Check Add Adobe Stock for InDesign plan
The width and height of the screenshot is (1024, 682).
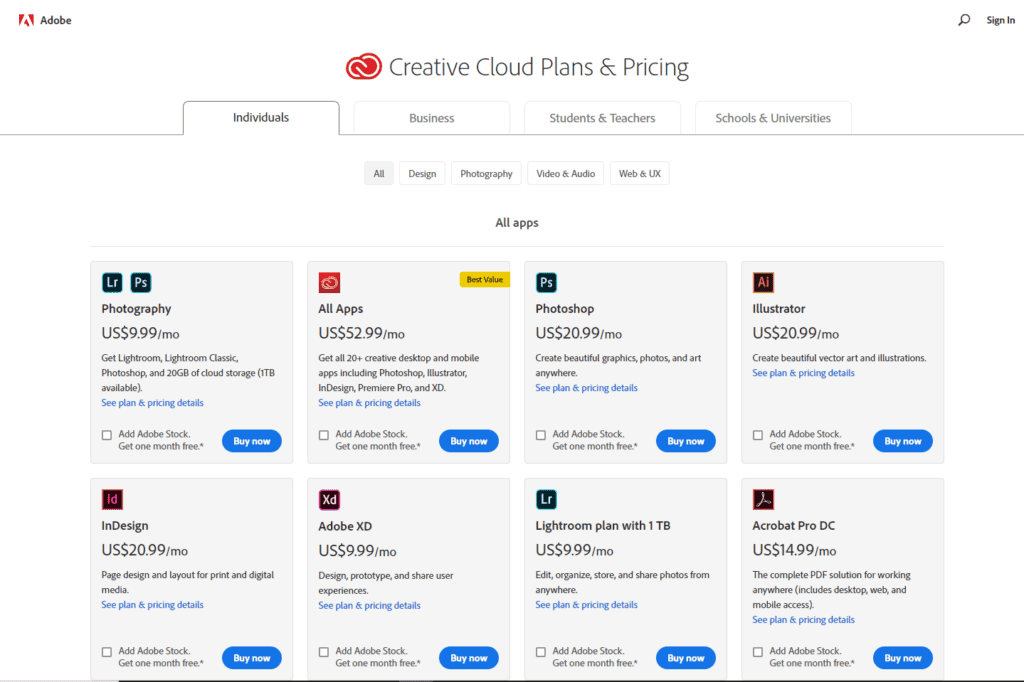[x=106, y=652]
